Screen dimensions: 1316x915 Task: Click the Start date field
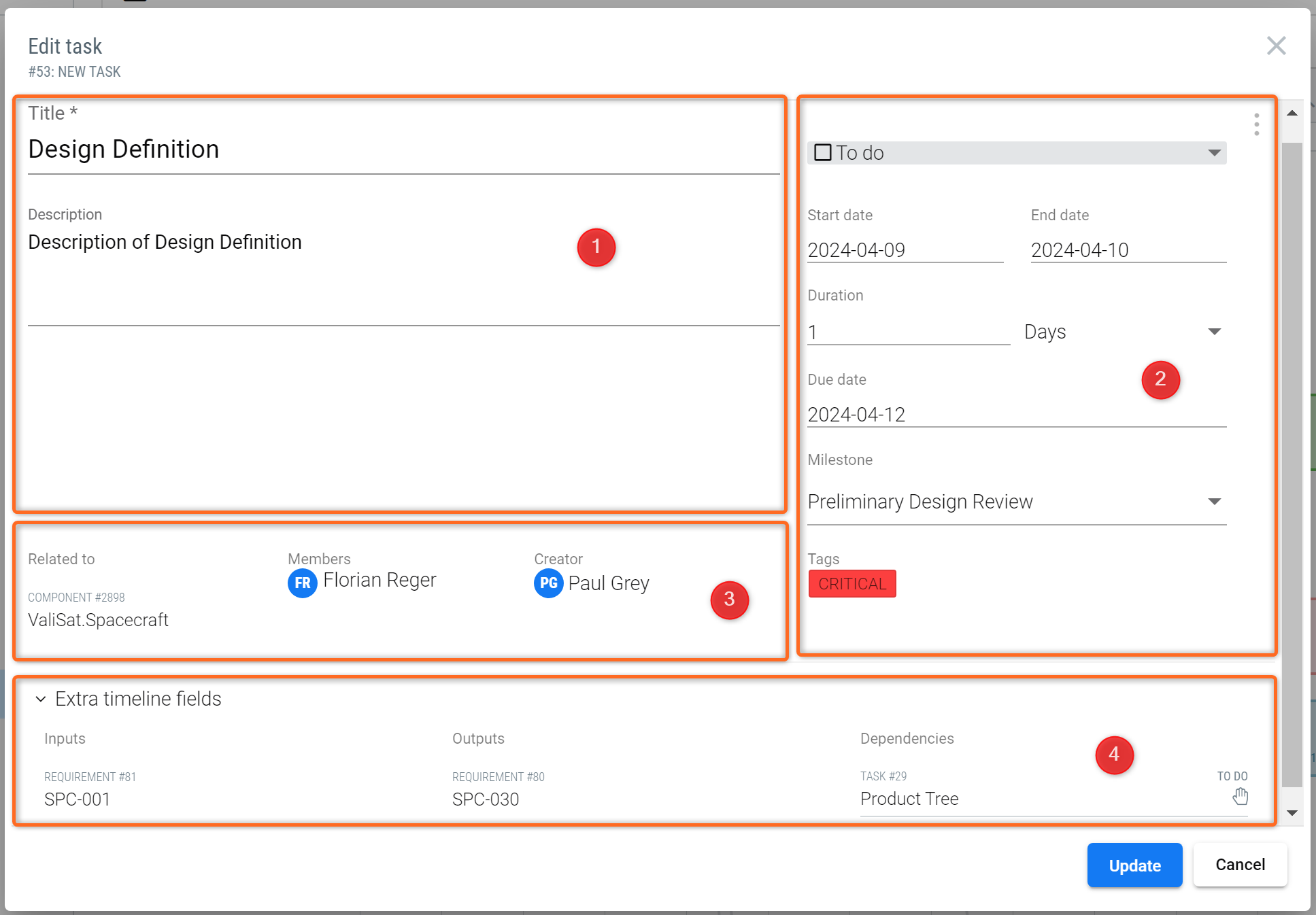coord(905,250)
